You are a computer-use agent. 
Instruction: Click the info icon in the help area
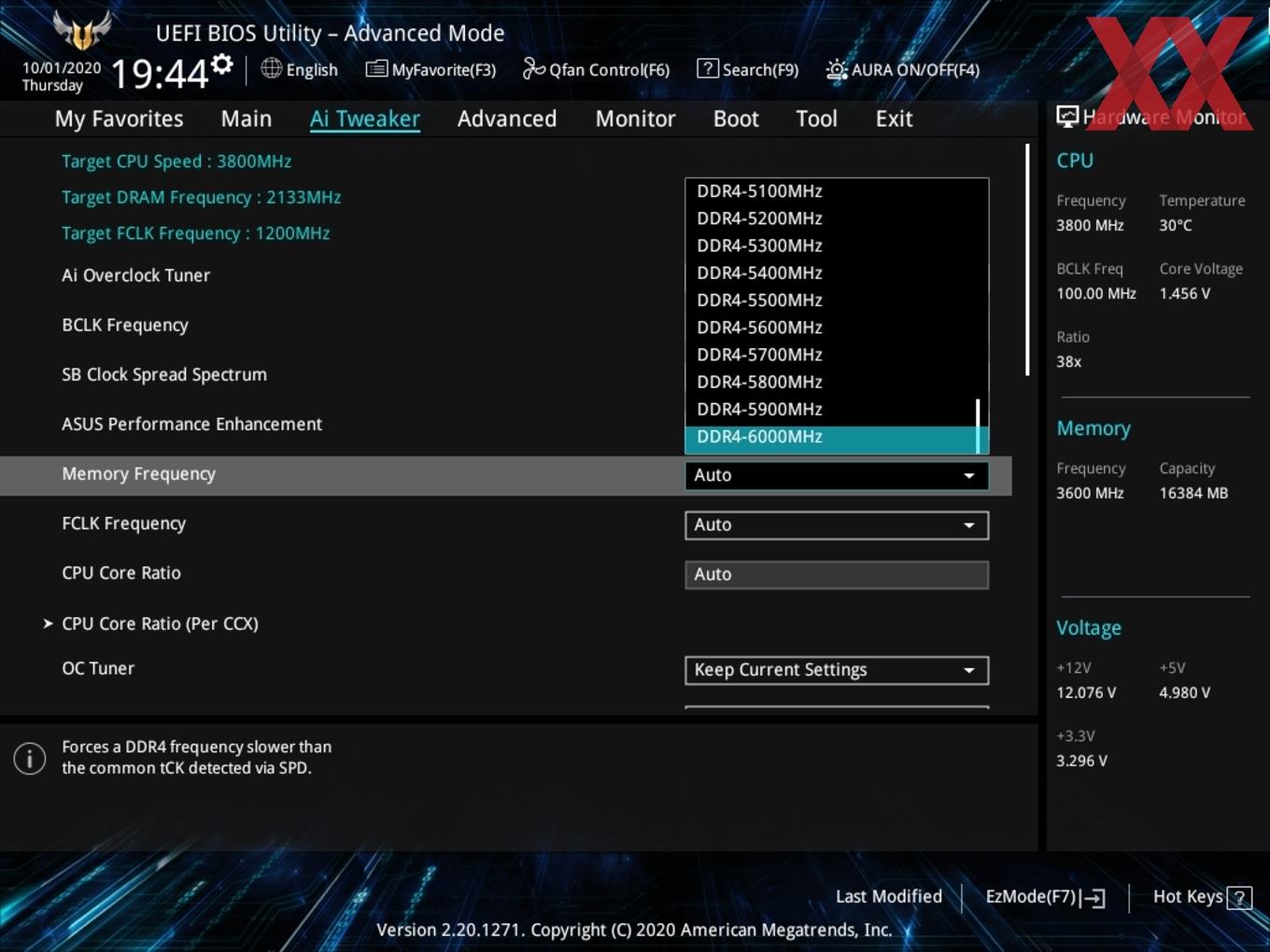pos(30,758)
